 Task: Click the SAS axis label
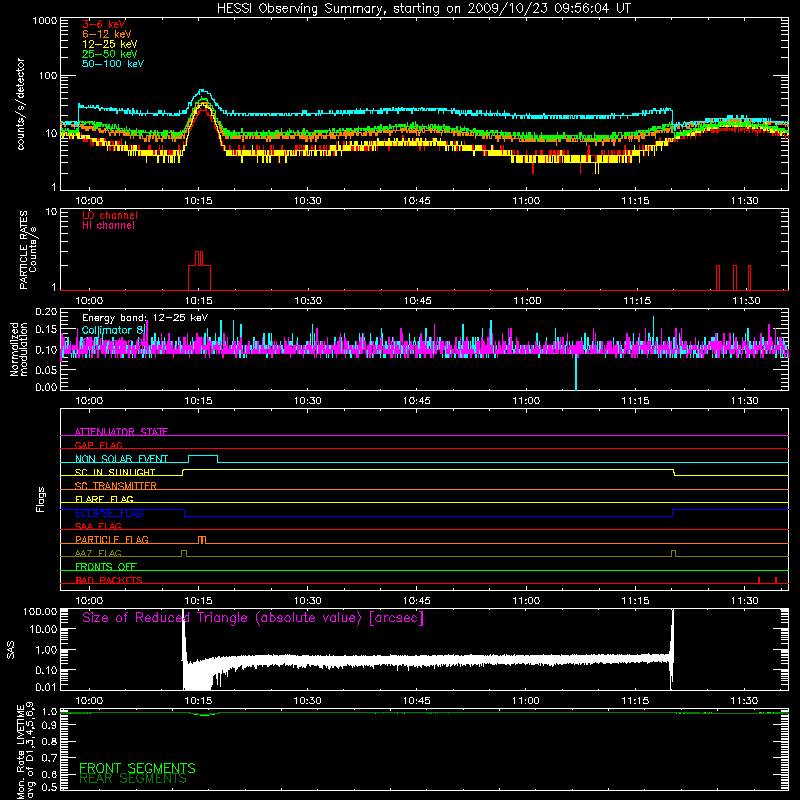coord(10,650)
